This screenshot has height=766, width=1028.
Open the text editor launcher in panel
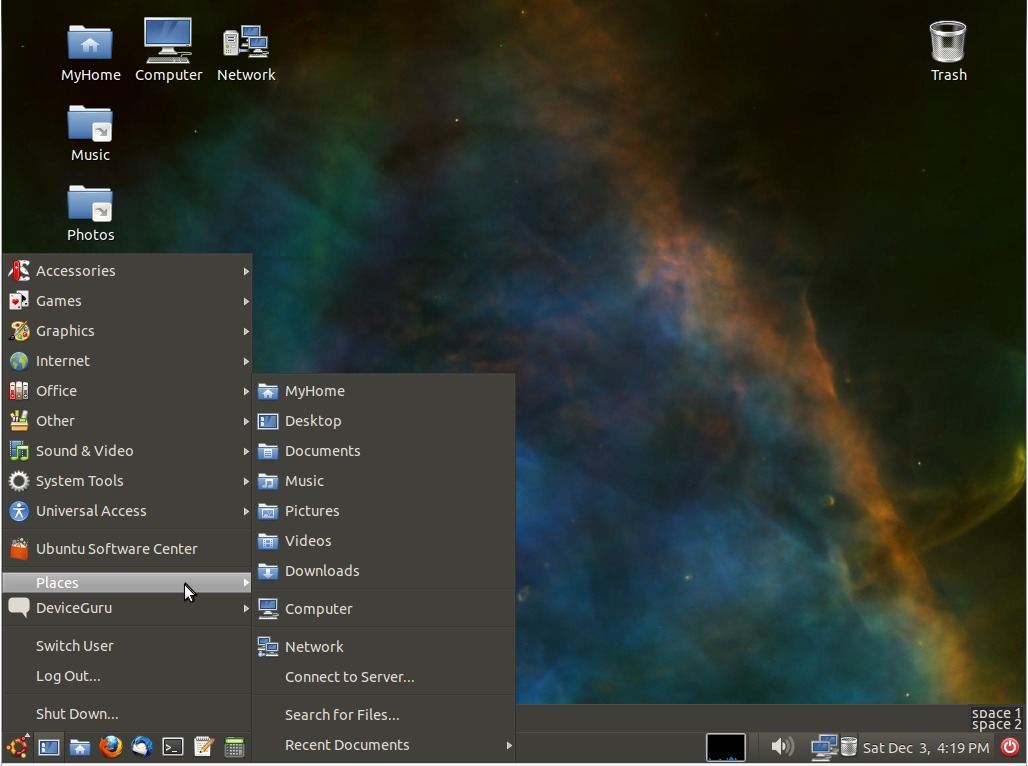(203, 747)
